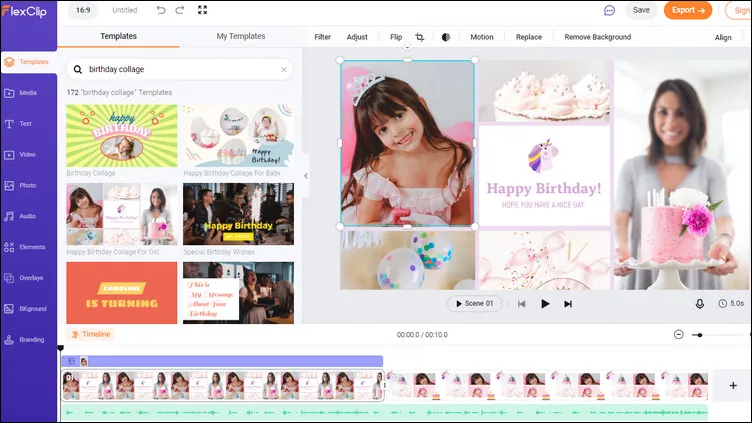Click the microphone voiceover icon
Screen dimensions: 752x423
click(x=700, y=304)
